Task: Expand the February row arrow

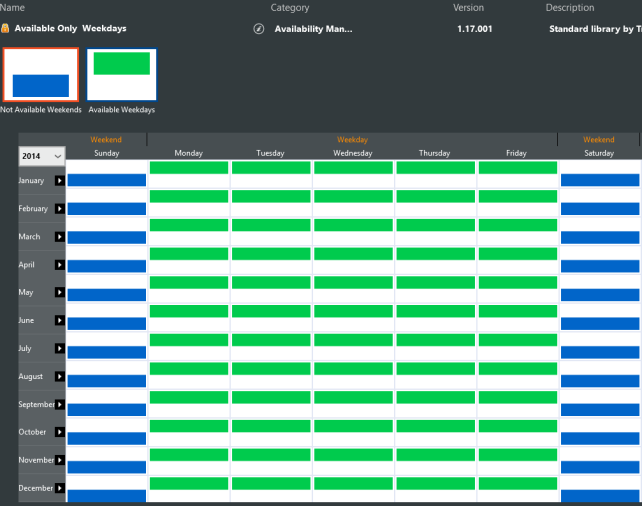Action: [x=60, y=209]
